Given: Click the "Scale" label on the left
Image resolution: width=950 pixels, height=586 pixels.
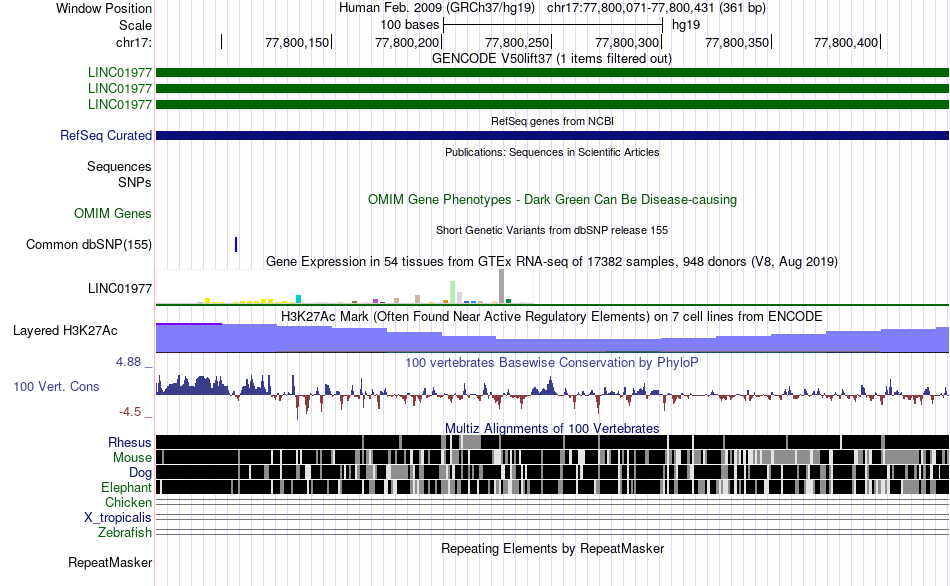Looking at the screenshot, I should [135, 25].
